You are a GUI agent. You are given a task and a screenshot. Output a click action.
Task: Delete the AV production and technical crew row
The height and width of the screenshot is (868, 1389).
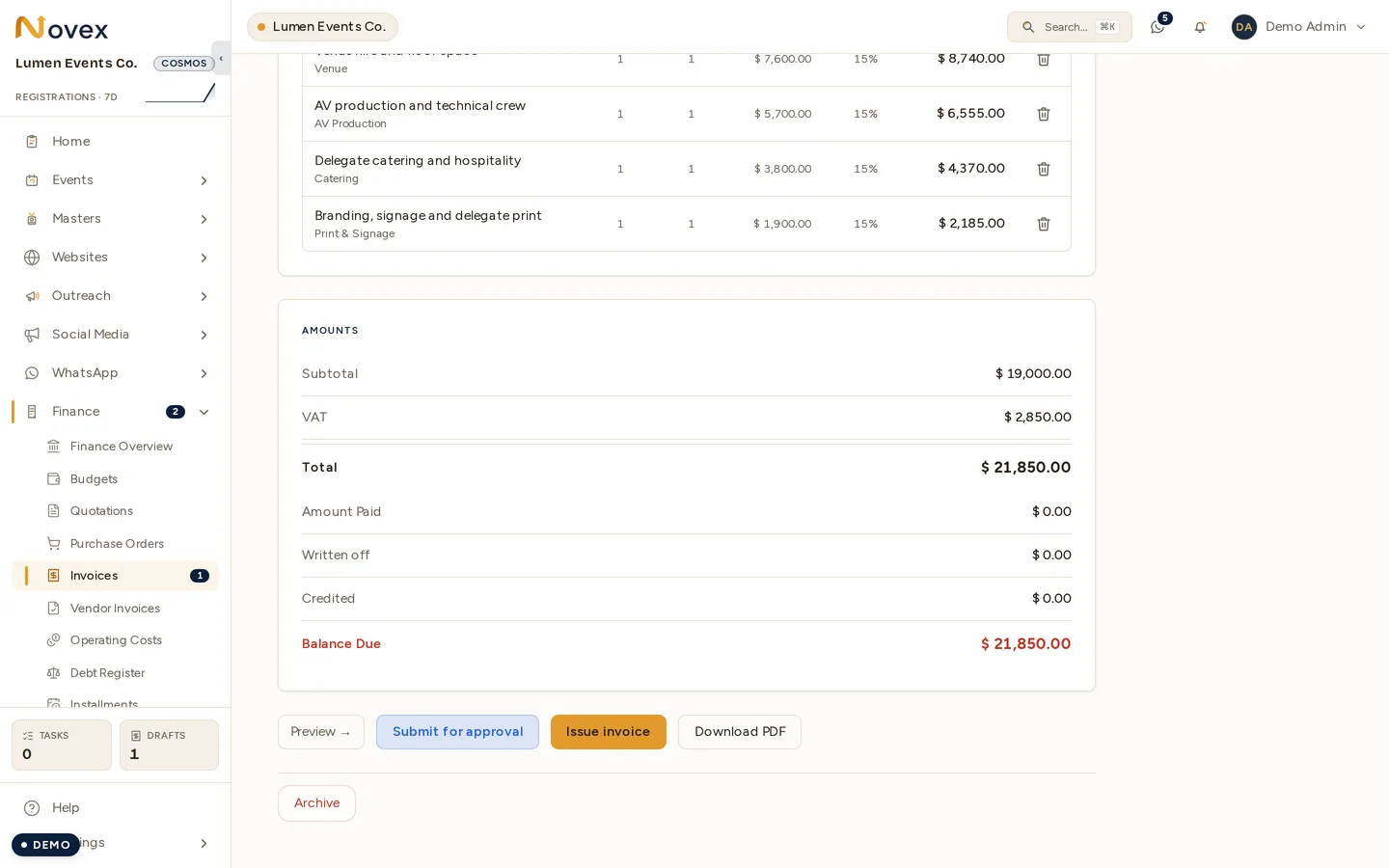(1043, 114)
